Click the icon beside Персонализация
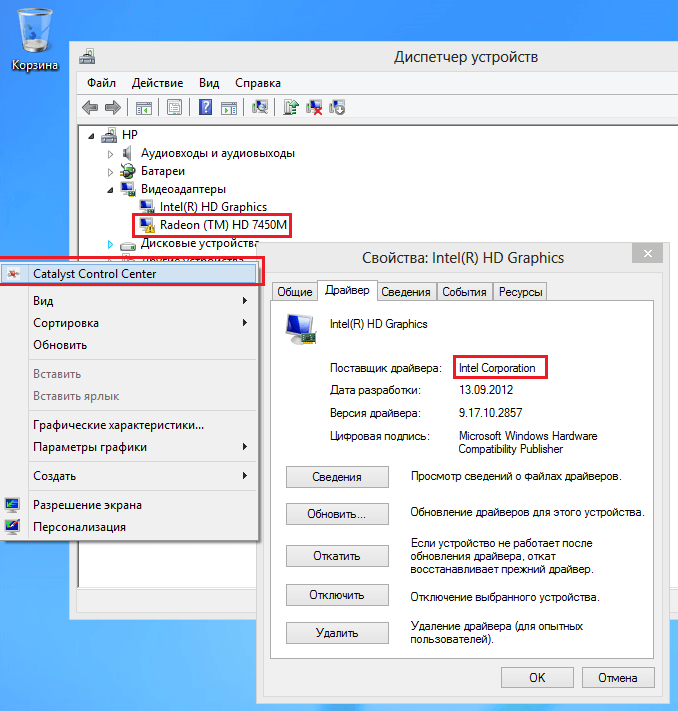This screenshot has width=678, height=711. pos(12,526)
